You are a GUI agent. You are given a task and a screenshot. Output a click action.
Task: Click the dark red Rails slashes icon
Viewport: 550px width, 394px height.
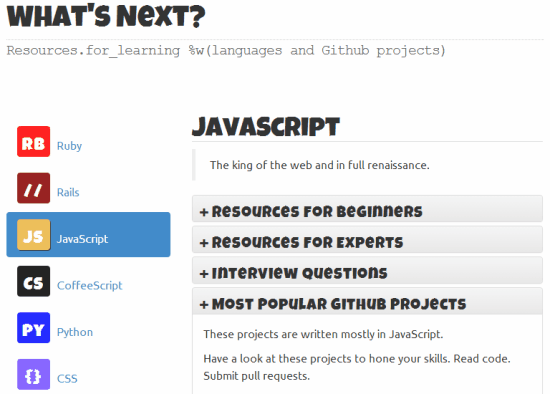[x=33, y=188]
